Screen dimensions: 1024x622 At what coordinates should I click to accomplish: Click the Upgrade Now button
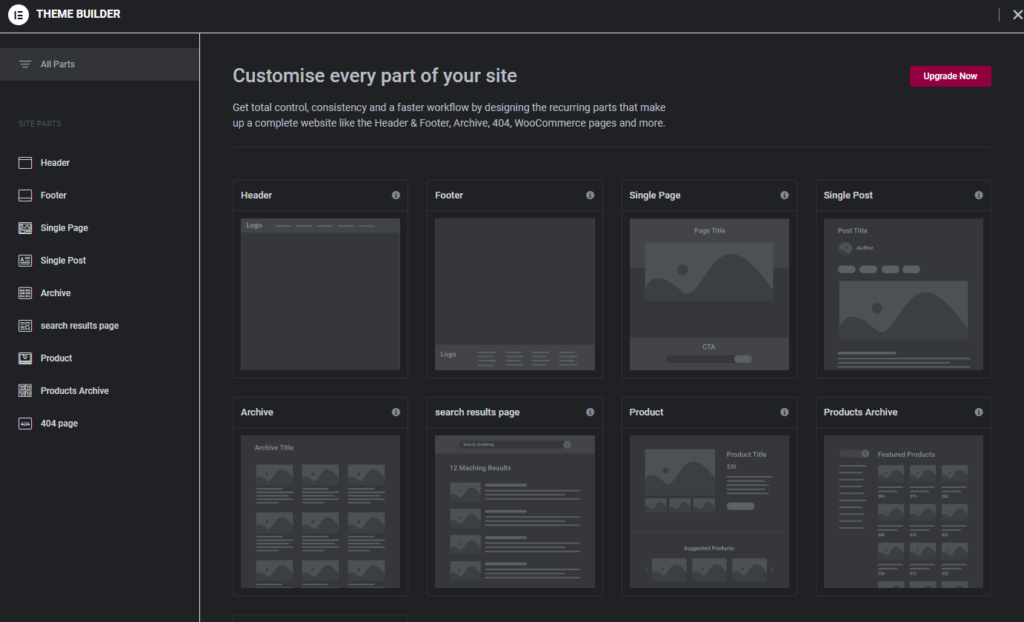(950, 76)
